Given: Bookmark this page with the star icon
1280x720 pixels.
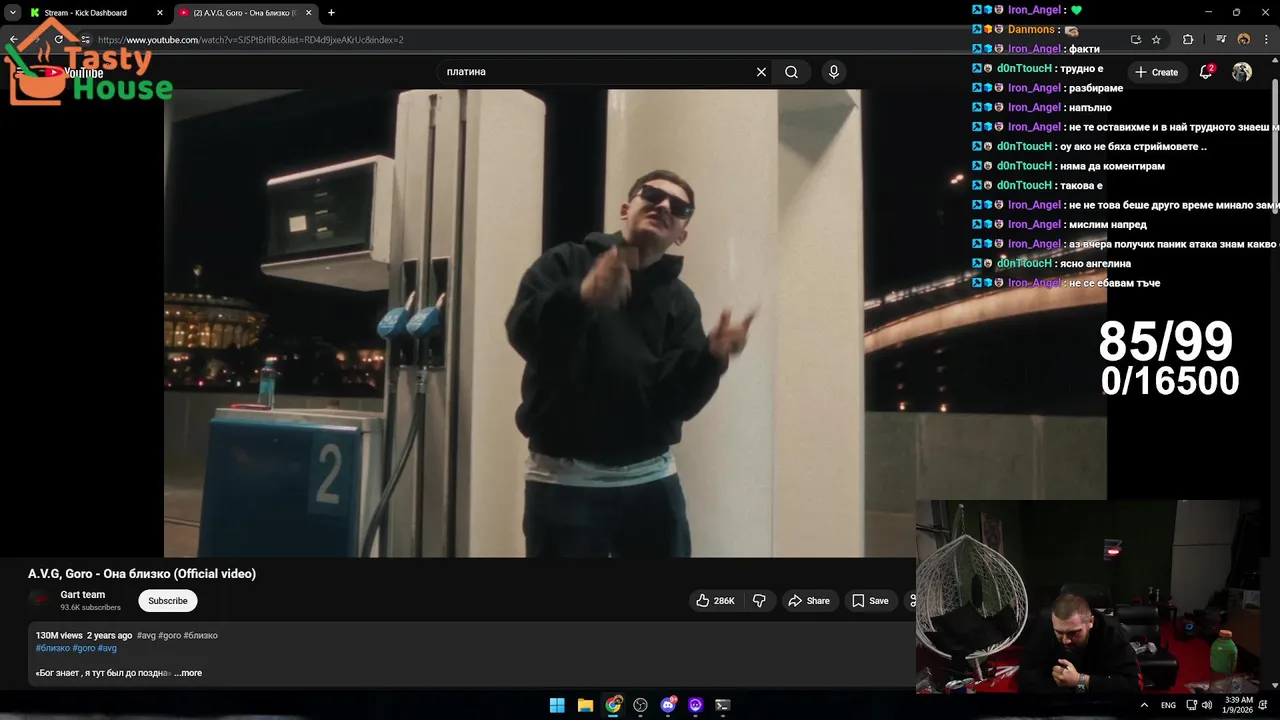Looking at the screenshot, I should point(1156,40).
